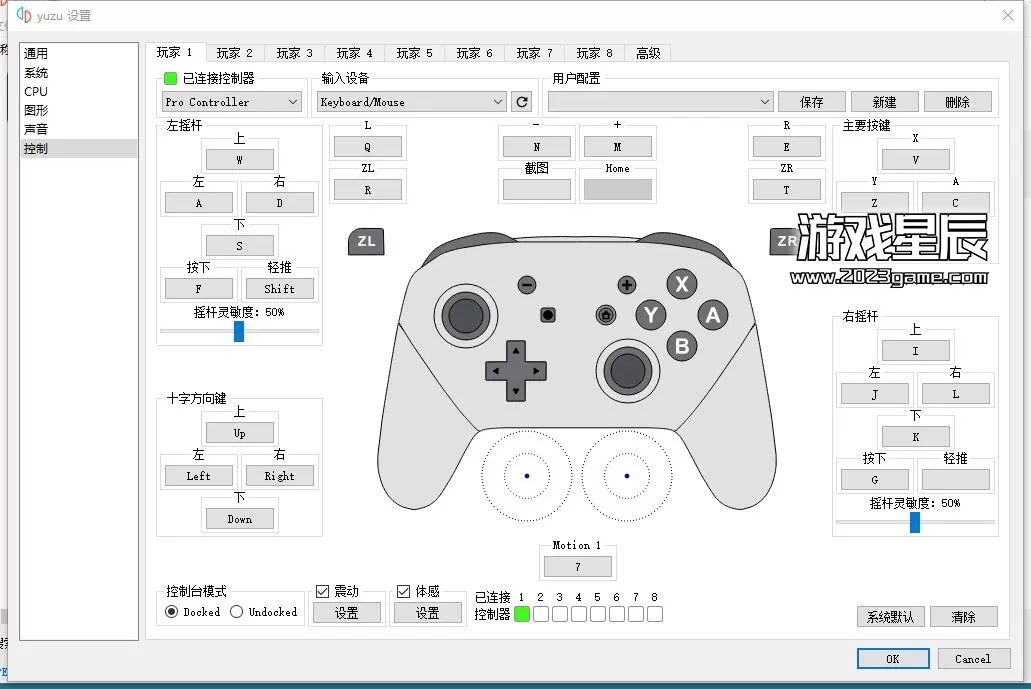
Task: Switch to the 玩家 2 tab
Action: click(235, 53)
